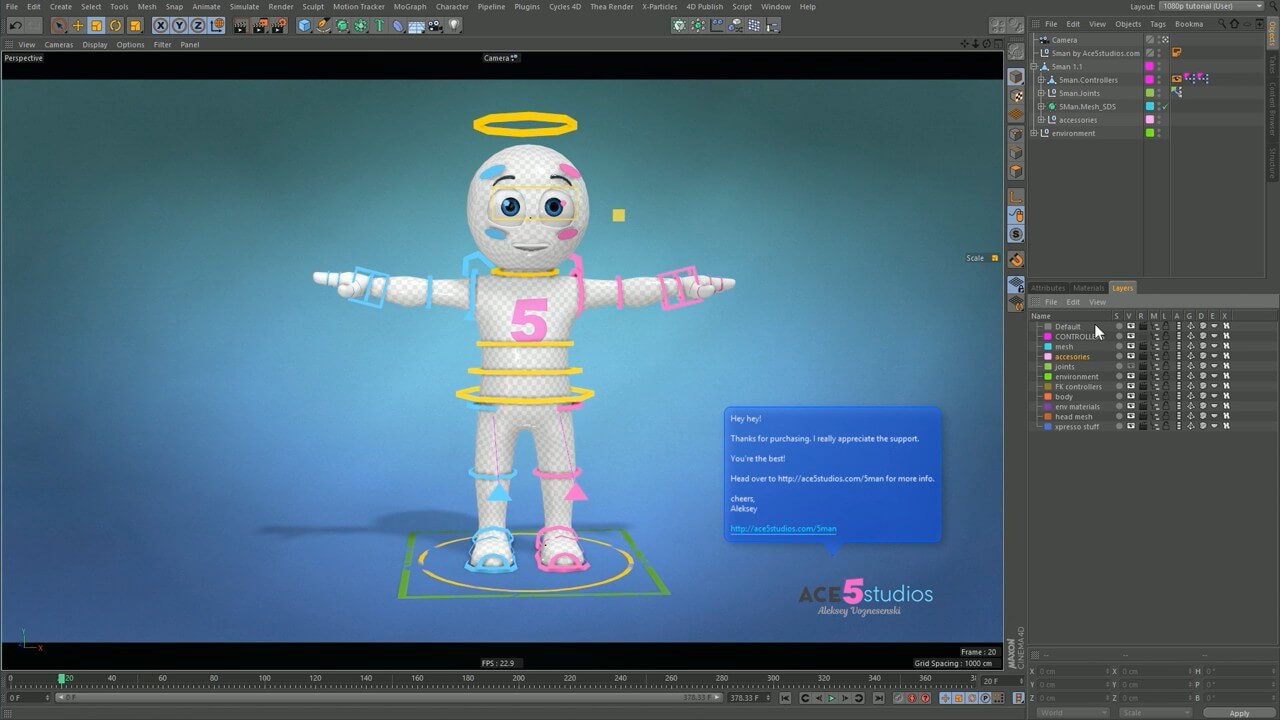Expand the 5man.Controllers tree node
Screen dimensions: 1280x720
pyautogui.click(x=1041, y=80)
